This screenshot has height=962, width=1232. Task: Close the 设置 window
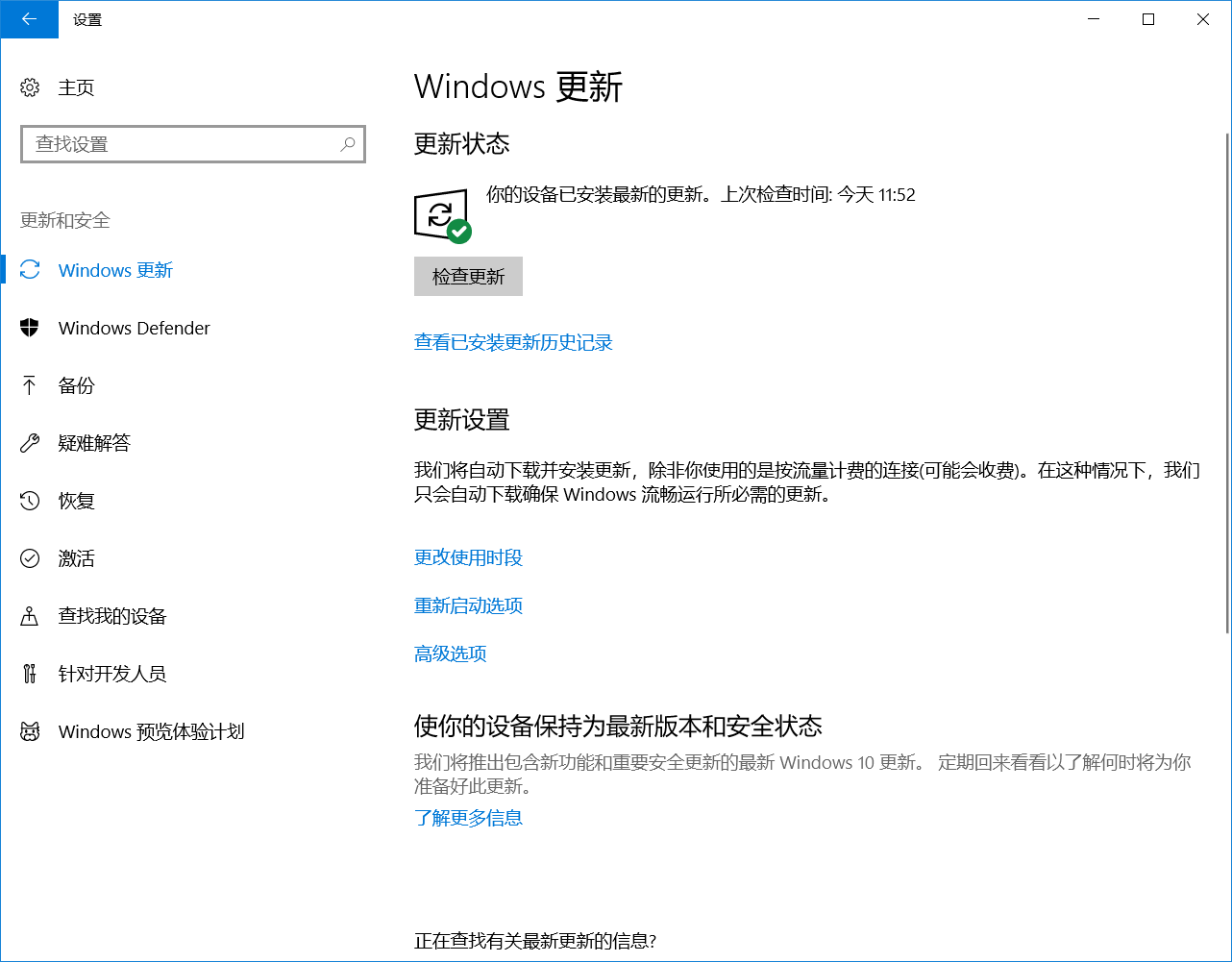click(1203, 19)
